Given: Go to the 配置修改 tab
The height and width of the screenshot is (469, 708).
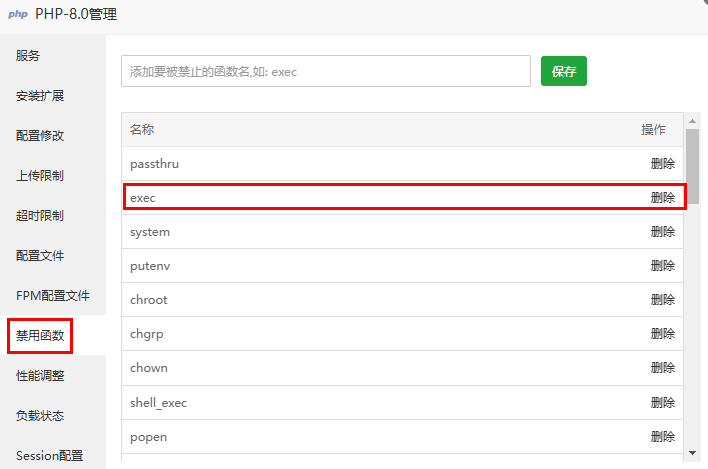Looking at the screenshot, I should coord(40,135).
